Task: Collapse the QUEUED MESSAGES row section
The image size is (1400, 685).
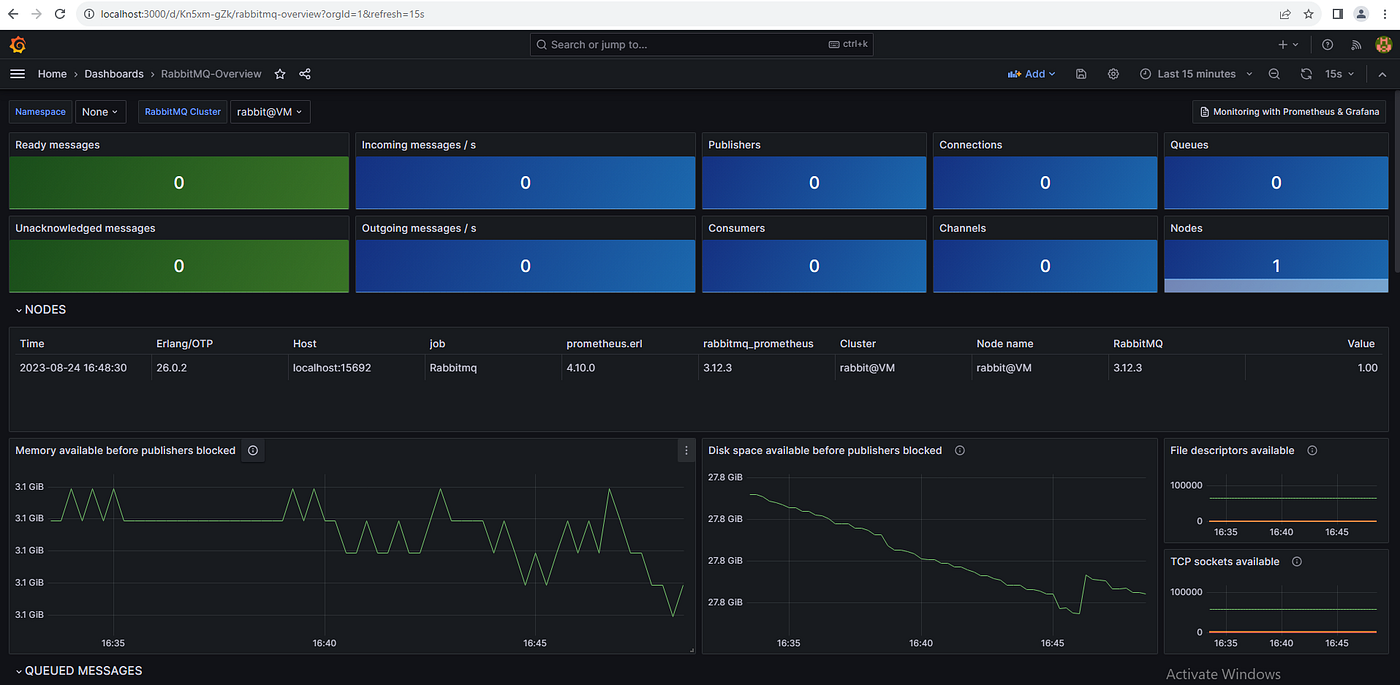Action: [x=79, y=671]
